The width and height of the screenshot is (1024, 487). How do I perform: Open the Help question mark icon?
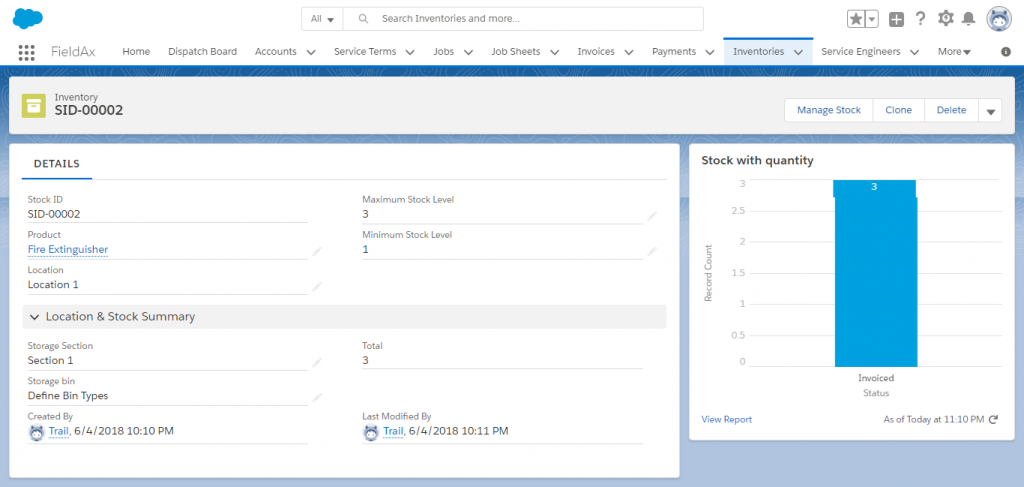[920, 19]
